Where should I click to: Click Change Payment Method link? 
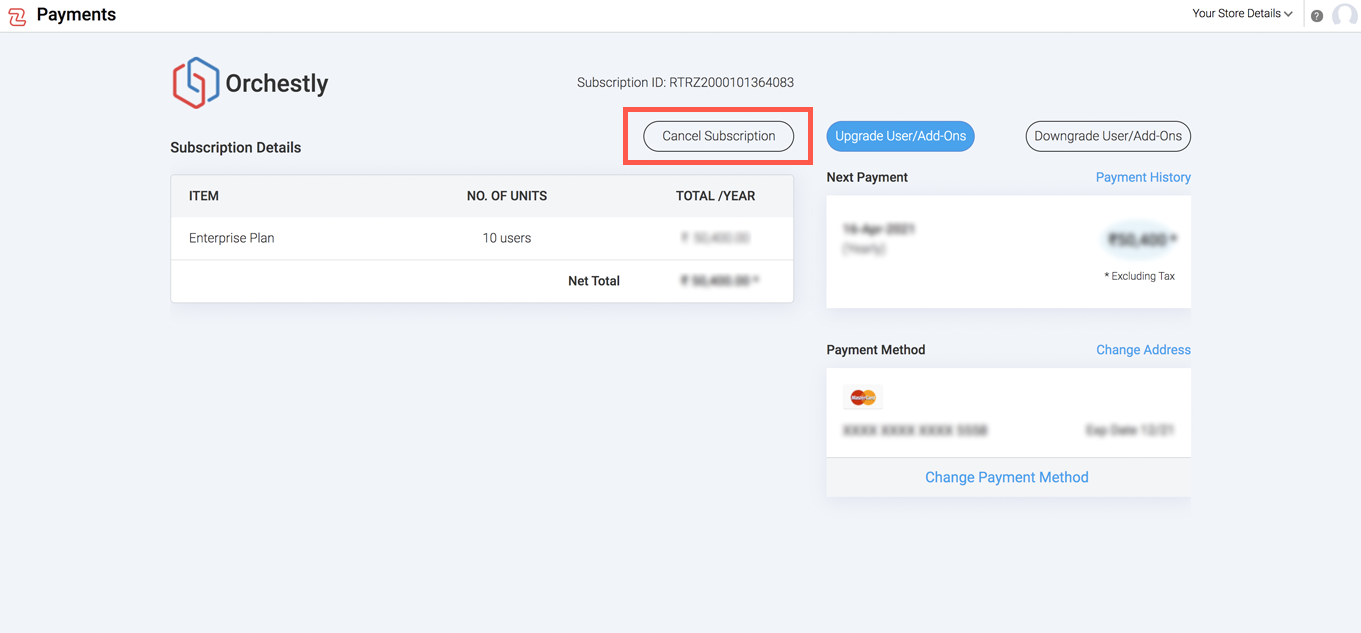[1006, 477]
